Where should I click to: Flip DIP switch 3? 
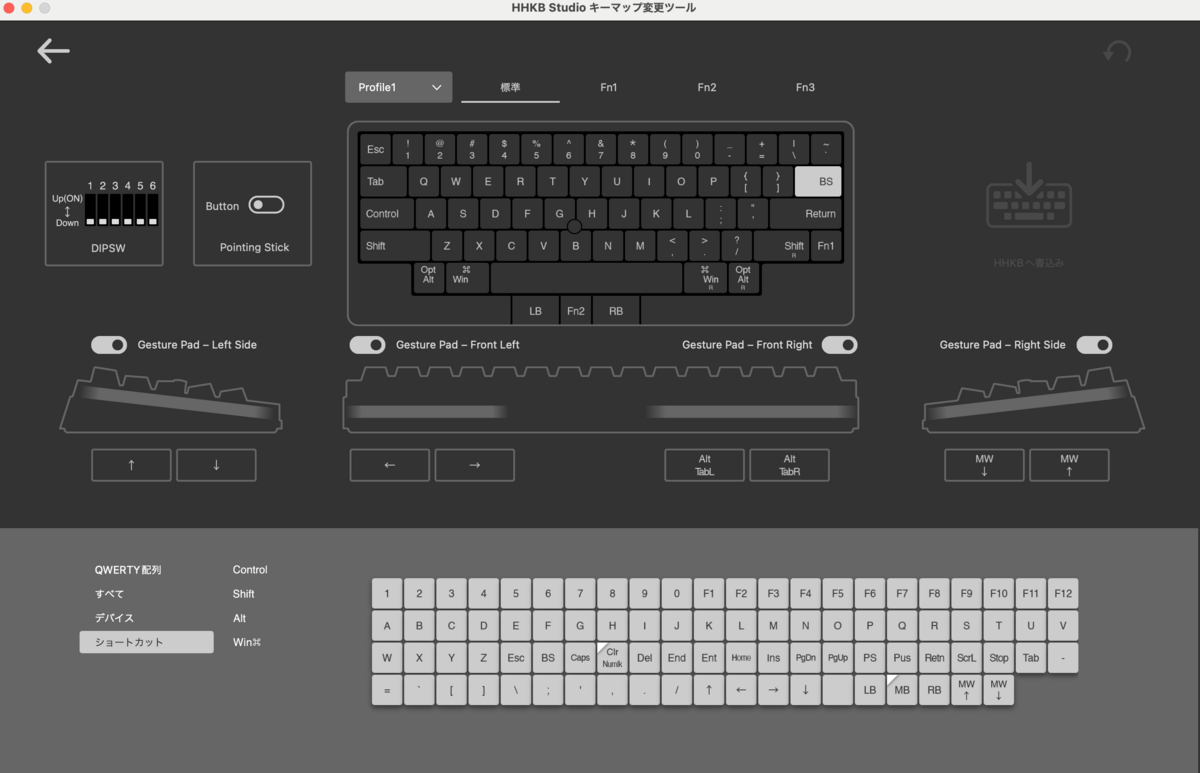(x=115, y=209)
